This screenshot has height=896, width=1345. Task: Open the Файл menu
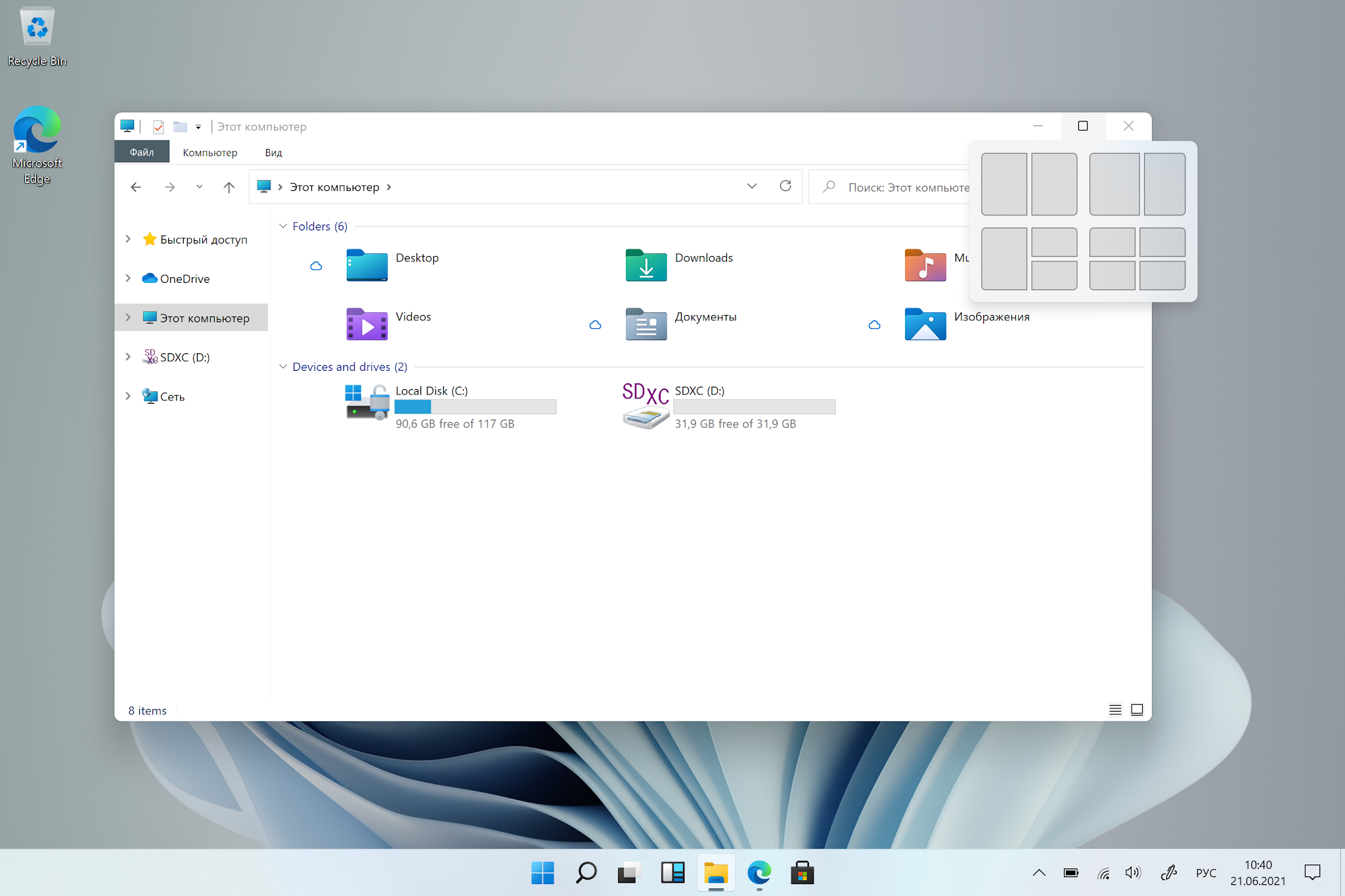(141, 152)
